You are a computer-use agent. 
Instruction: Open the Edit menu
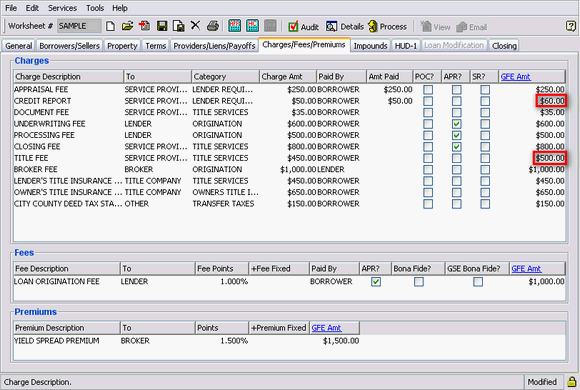[x=32, y=8]
